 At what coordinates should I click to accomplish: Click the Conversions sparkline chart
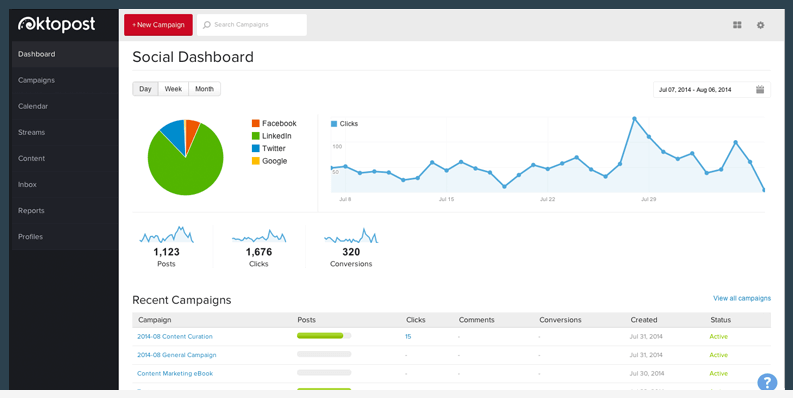click(x=351, y=236)
